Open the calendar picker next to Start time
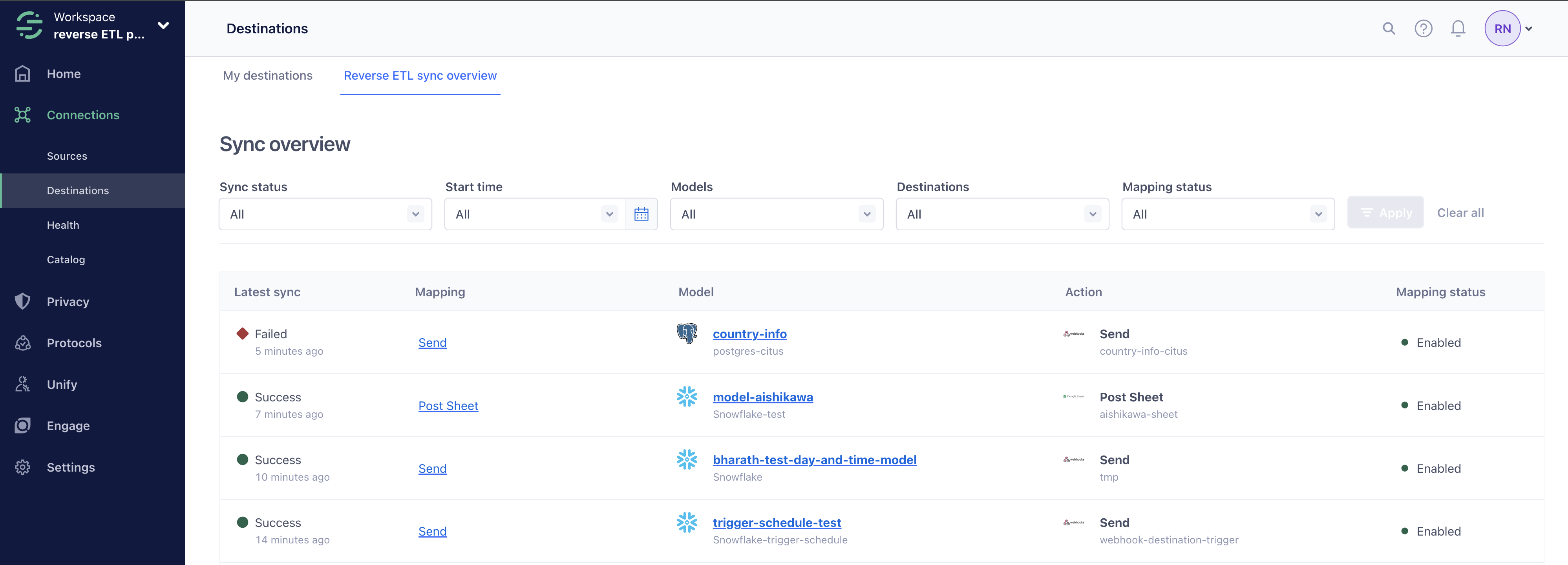 641,213
